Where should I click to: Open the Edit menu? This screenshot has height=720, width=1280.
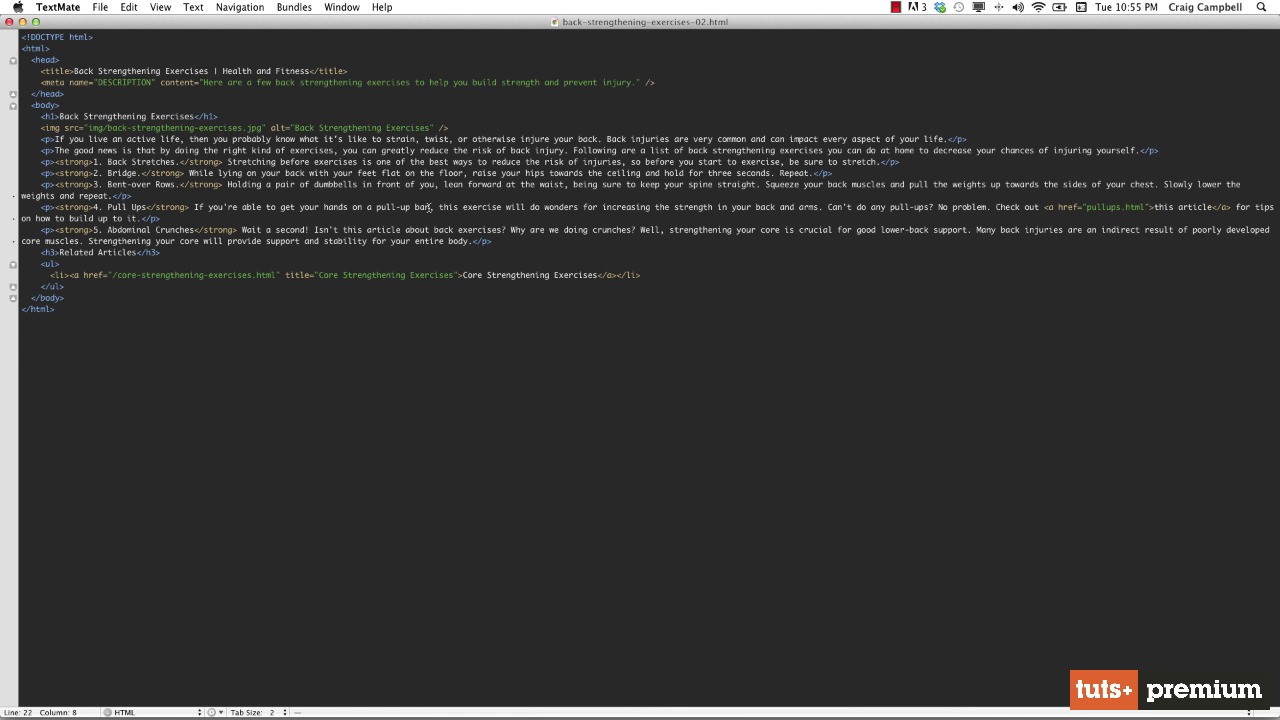click(x=129, y=7)
